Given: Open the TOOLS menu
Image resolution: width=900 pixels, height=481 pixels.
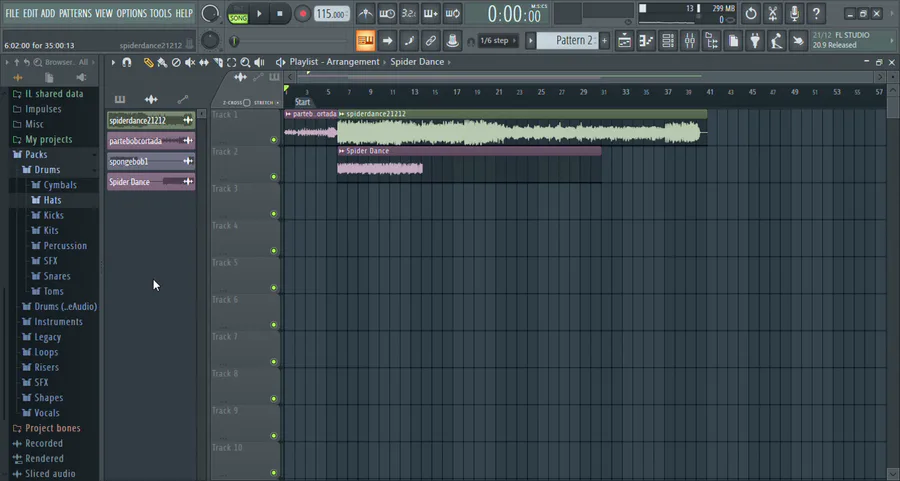Looking at the screenshot, I should [x=161, y=13].
